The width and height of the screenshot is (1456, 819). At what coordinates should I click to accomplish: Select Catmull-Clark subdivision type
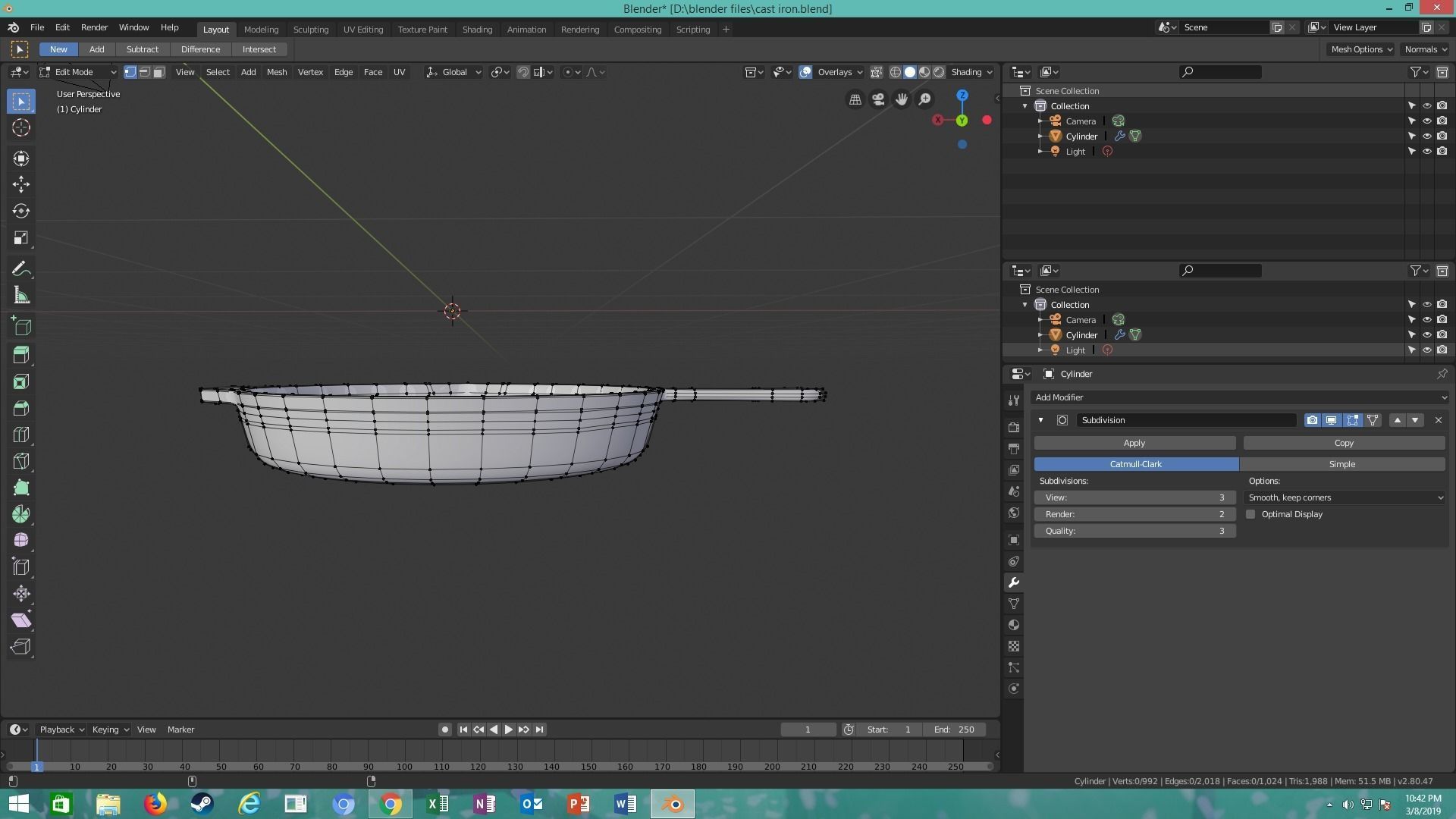1136,464
